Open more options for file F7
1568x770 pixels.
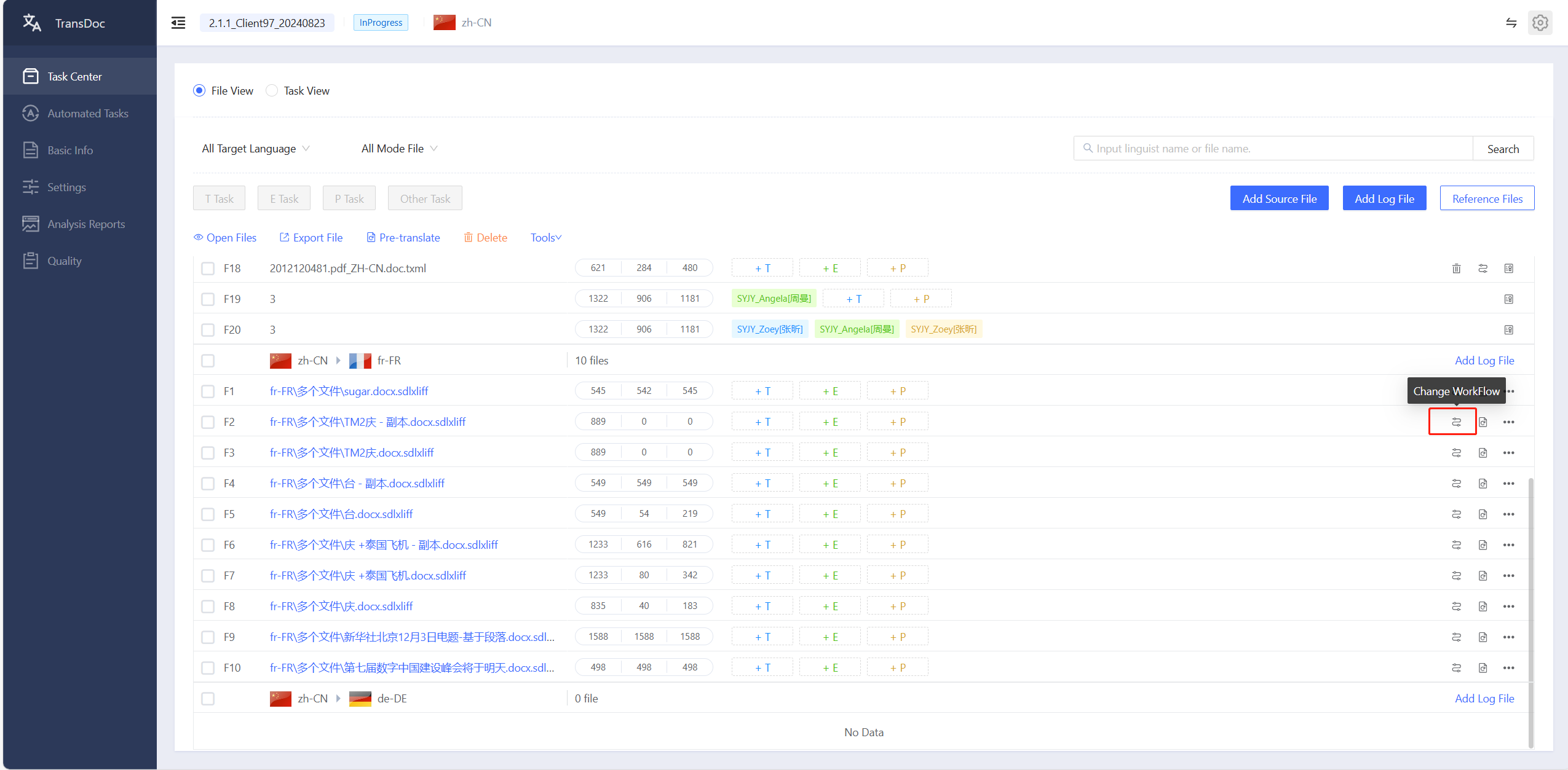1508,575
